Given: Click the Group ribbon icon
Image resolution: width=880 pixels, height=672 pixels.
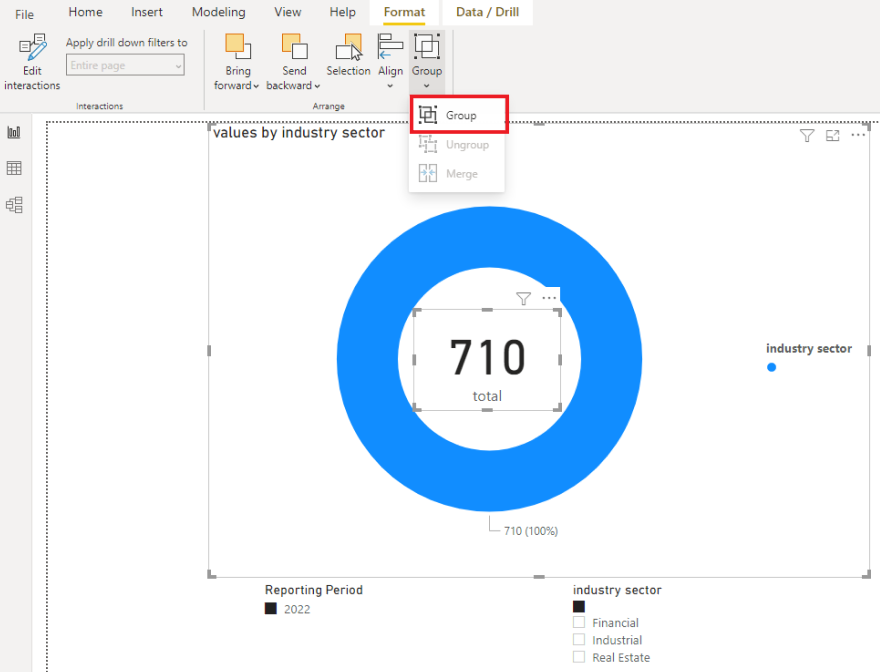Looking at the screenshot, I should click(427, 46).
